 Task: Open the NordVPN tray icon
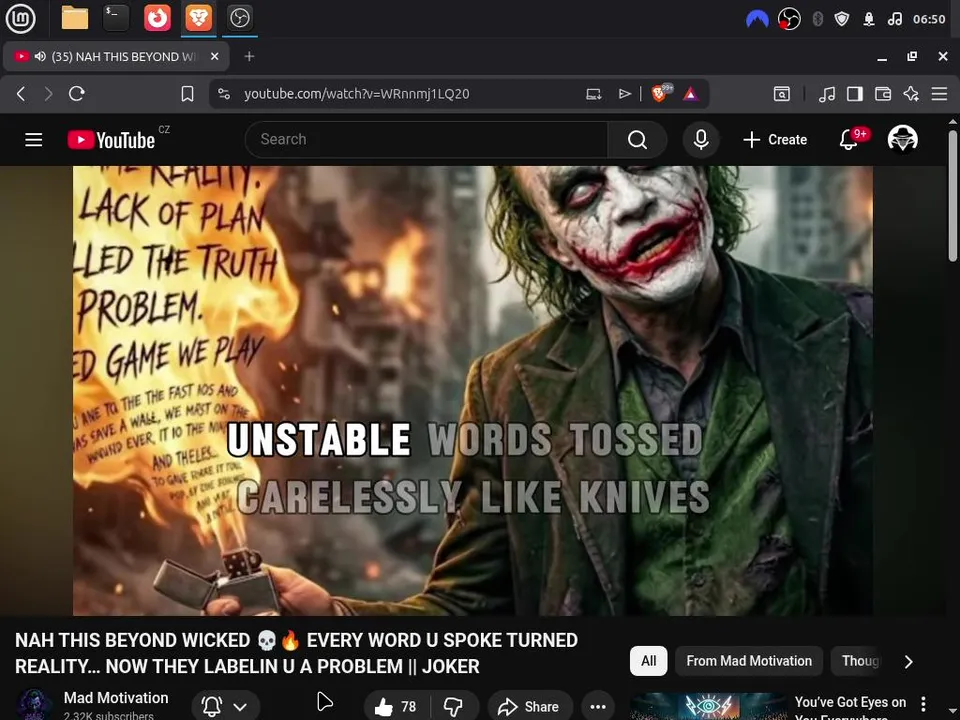[x=757, y=20]
